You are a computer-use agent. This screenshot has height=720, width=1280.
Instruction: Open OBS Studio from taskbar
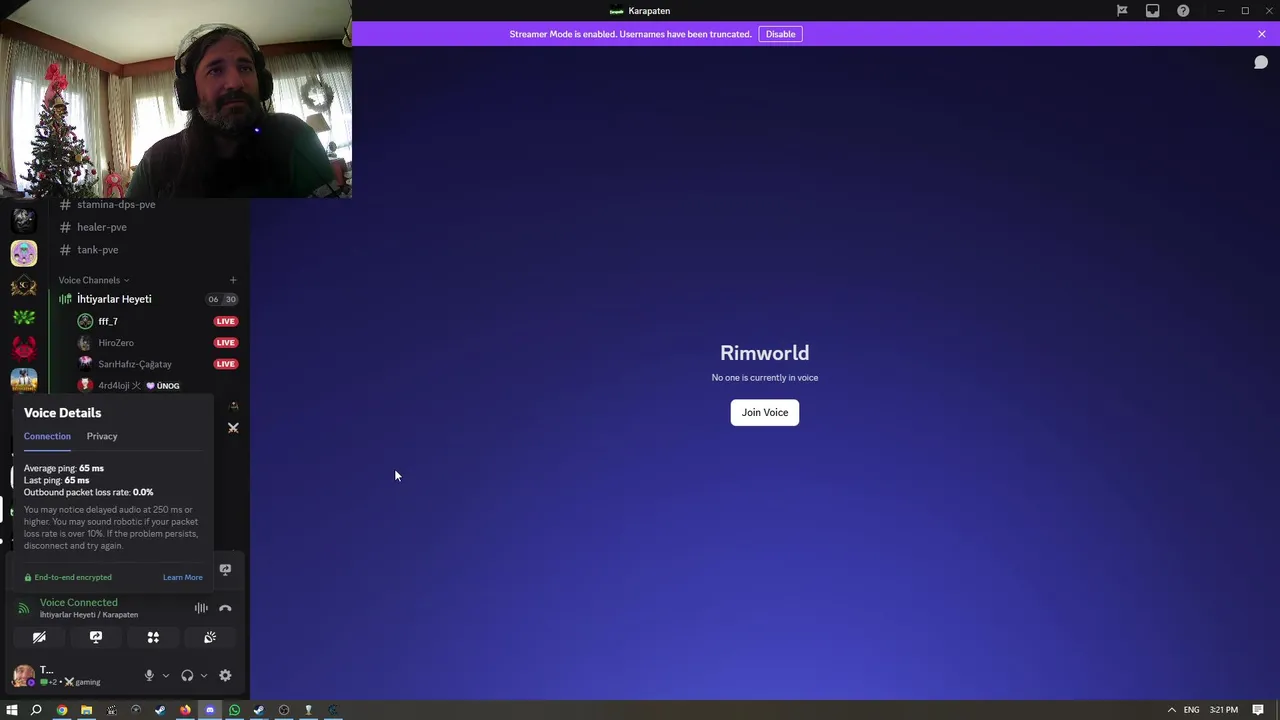pyautogui.click(x=284, y=710)
